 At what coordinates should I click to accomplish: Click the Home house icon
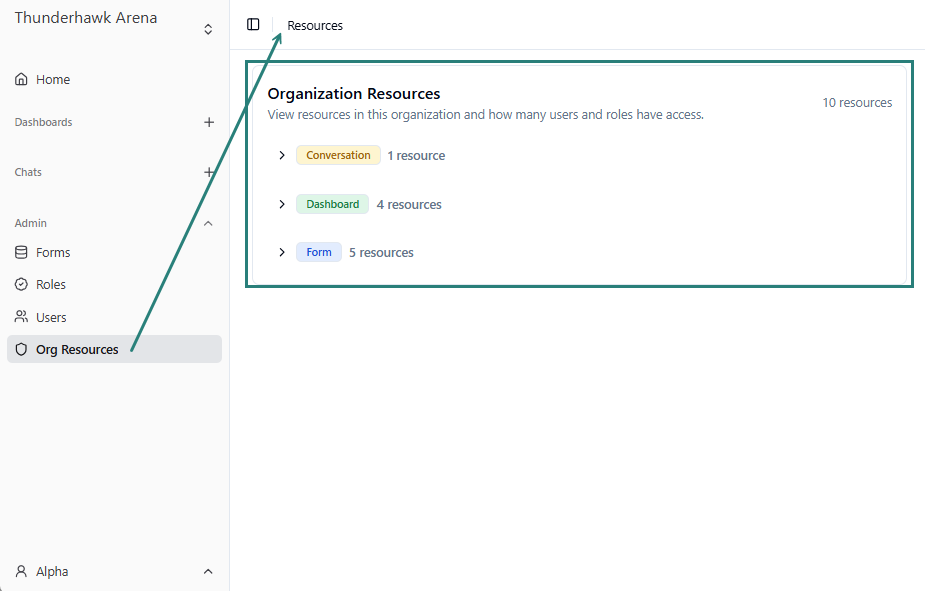[x=21, y=80]
